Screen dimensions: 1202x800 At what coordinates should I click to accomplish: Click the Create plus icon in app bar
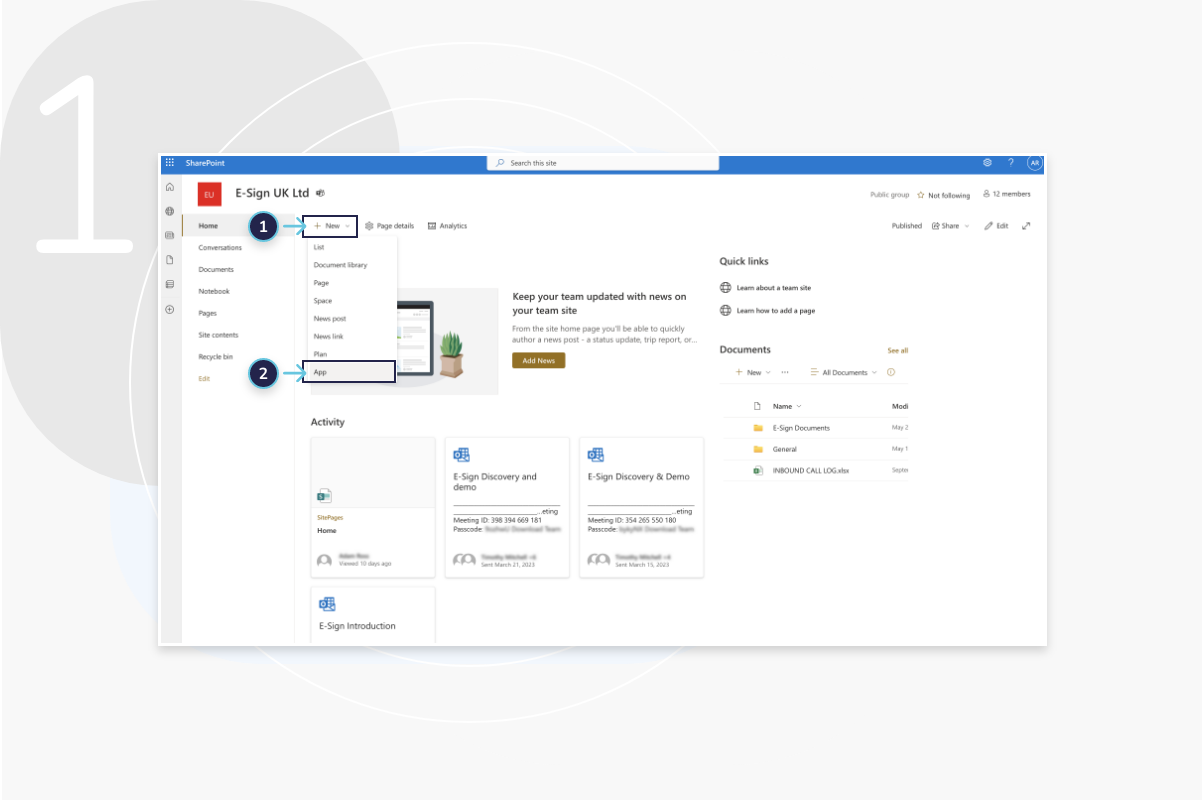(x=170, y=310)
